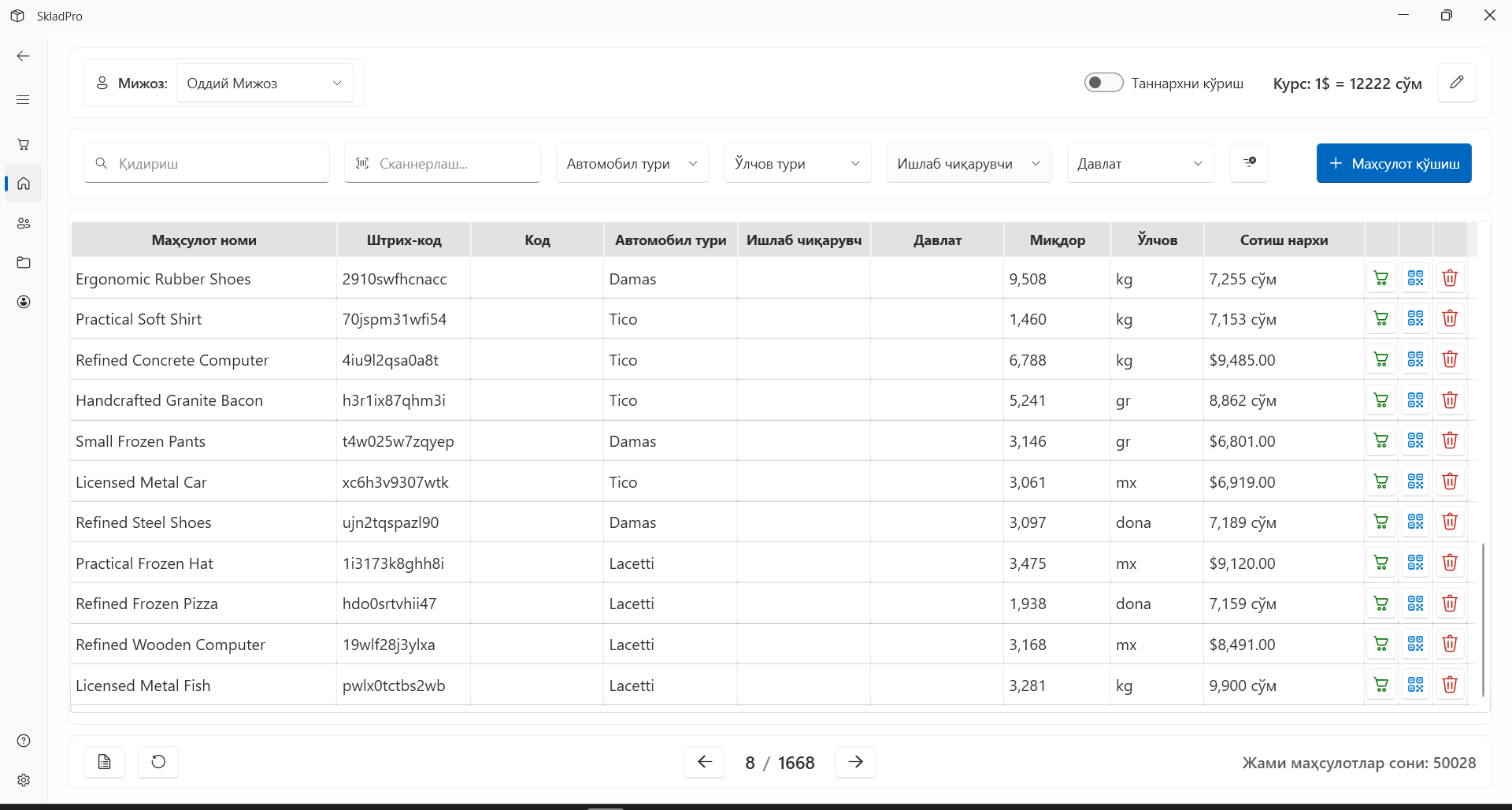Click the Махсулот қўшиш button
This screenshot has height=810, width=1512.
point(1394,163)
